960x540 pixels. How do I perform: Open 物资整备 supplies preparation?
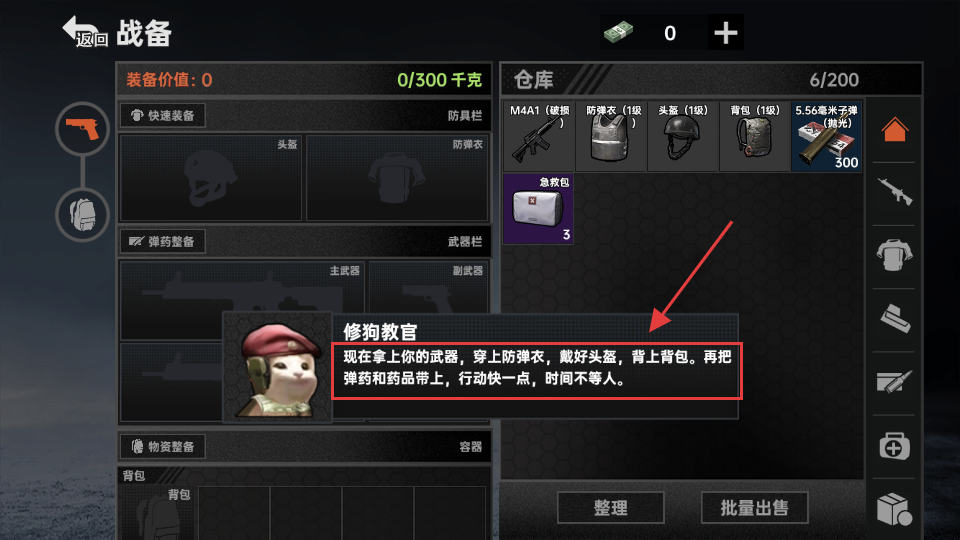click(163, 447)
